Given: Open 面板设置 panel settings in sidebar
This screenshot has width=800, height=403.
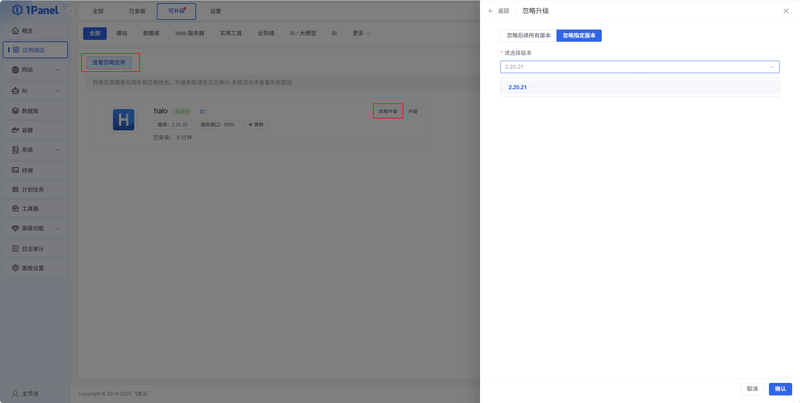Looking at the screenshot, I should point(35,268).
